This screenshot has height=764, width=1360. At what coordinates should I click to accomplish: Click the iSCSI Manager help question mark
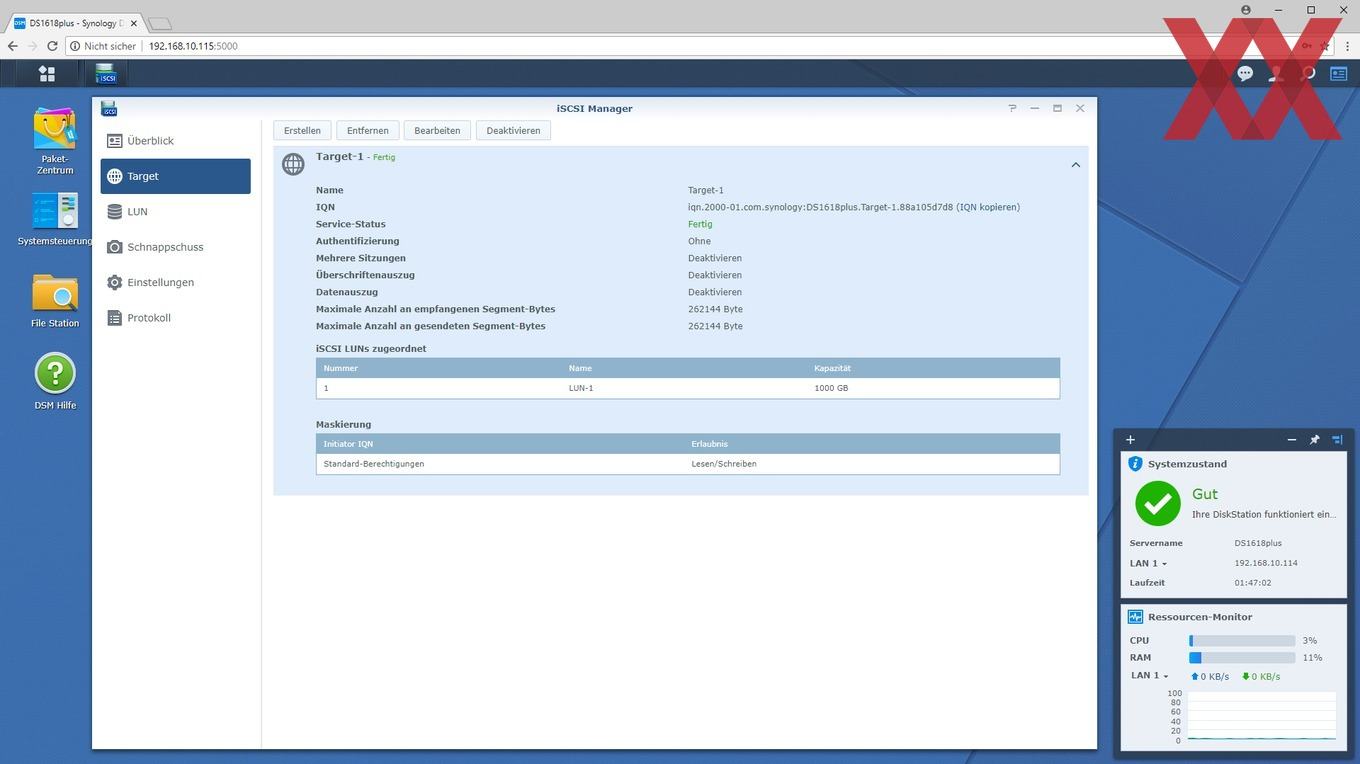pos(1012,108)
